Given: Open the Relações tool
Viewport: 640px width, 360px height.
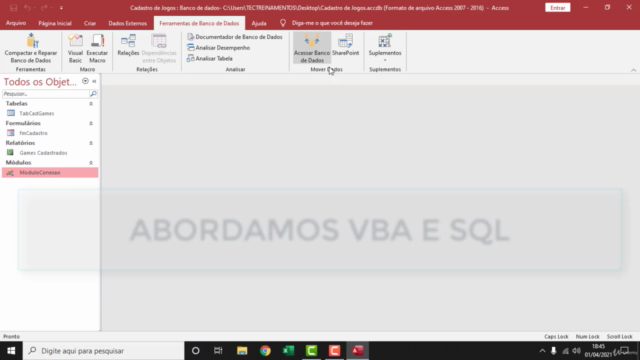Looking at the screenshot, I should 128,45.
